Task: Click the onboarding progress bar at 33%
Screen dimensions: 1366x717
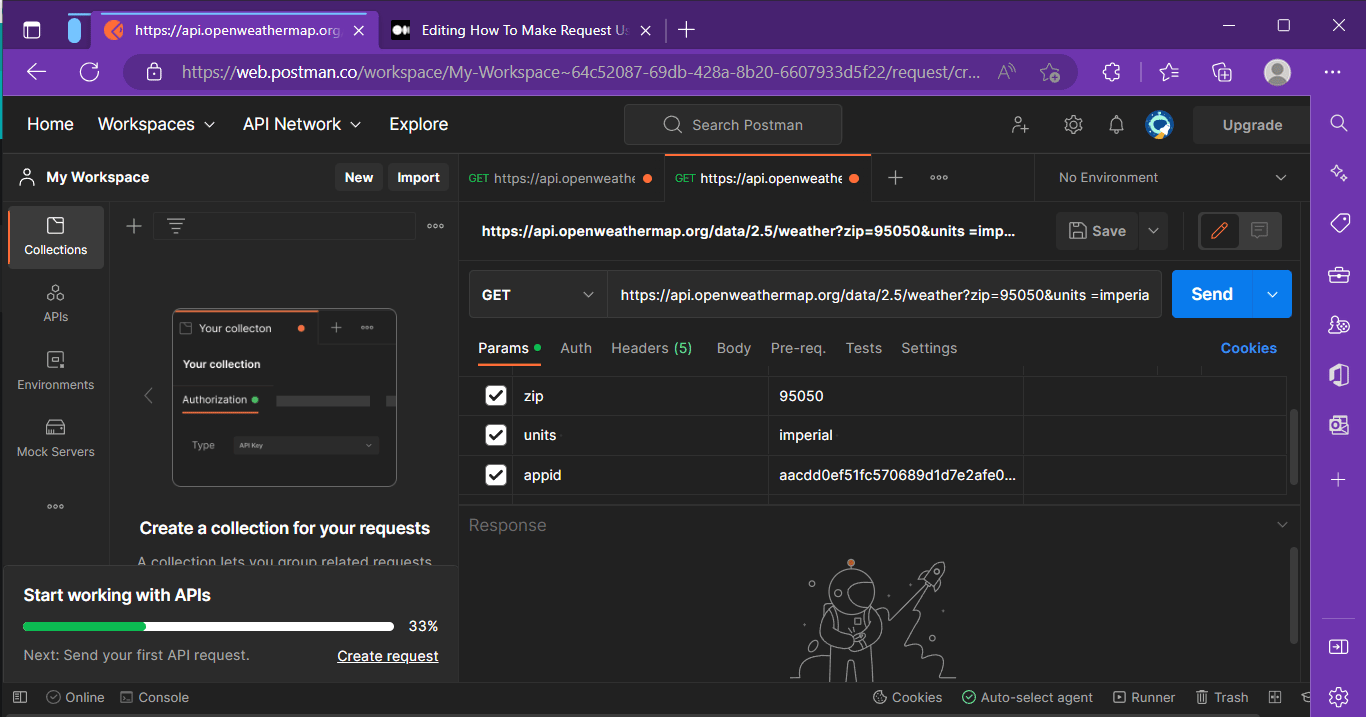Action: [x=208, y=627]
